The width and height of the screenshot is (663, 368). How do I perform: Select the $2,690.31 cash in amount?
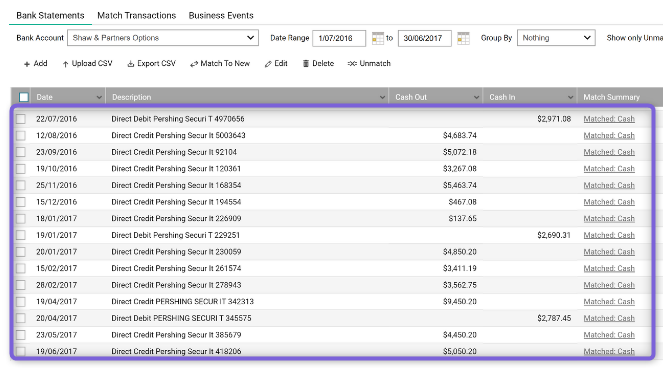(554, 235)
